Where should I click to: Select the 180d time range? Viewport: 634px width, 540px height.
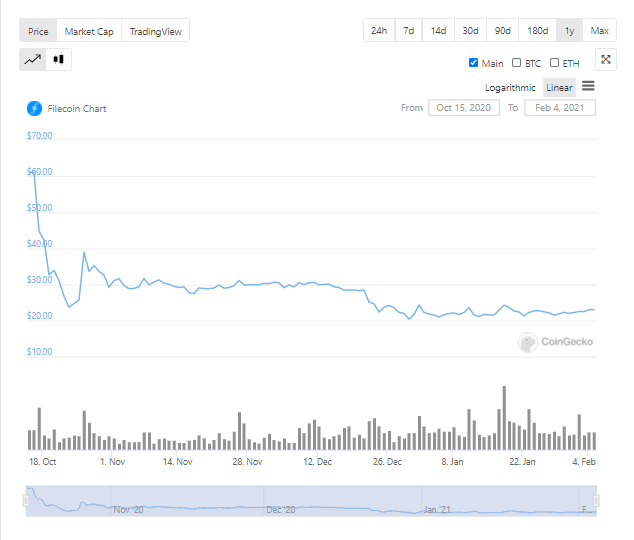click(x=537, y=30)
